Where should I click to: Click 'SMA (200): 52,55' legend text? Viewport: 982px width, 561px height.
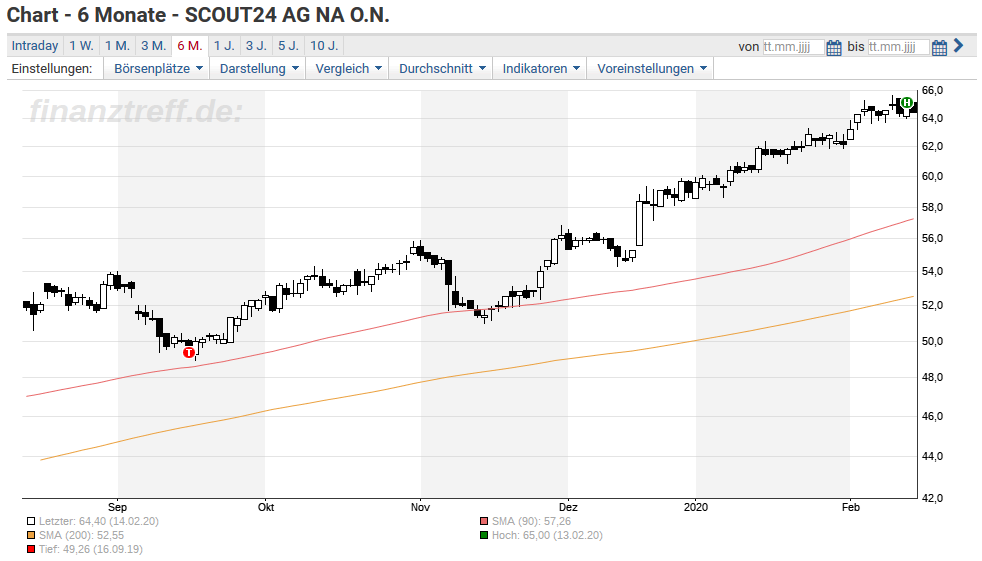[81, 535]
